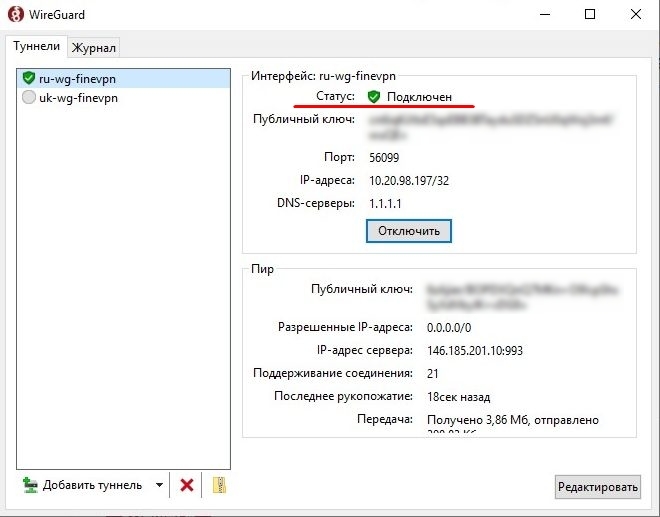The height and width of the screenshot is (517, 660).
Task: Click the DNS server value 1.1.1.1
Action: tap(385, 204)
